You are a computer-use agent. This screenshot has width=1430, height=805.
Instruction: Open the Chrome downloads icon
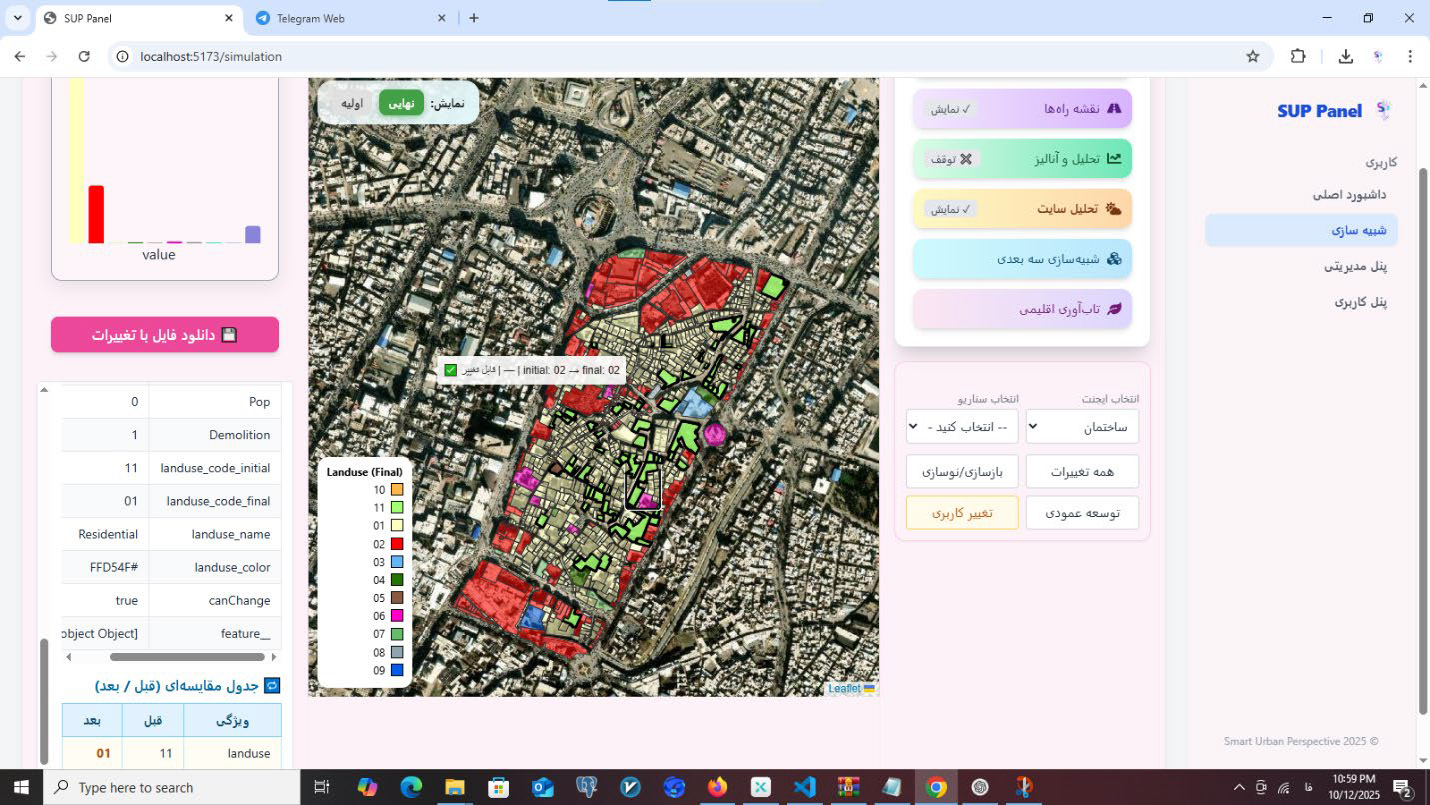point(1345,56)
